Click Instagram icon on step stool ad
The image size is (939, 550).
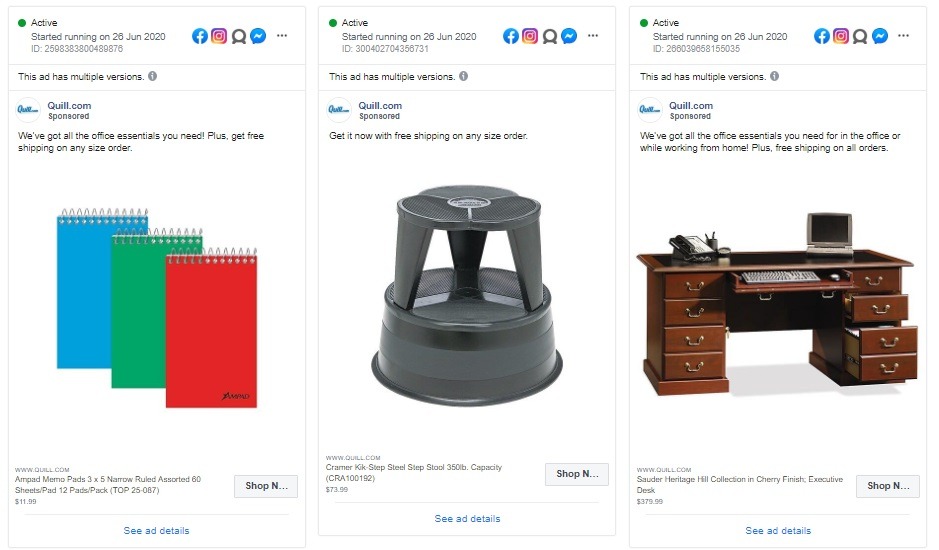pos(530,36)
